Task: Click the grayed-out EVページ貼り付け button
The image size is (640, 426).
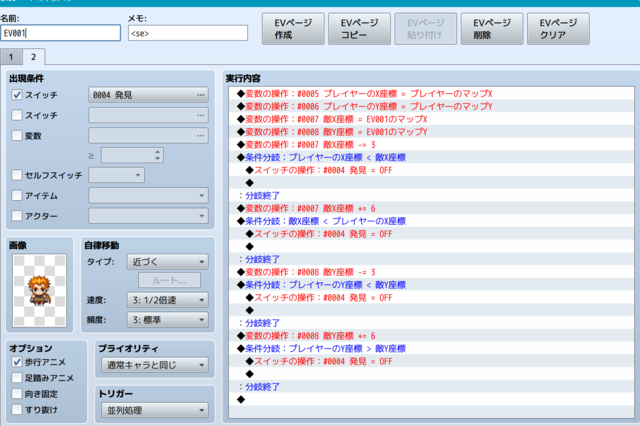Action: click(425, 29)
